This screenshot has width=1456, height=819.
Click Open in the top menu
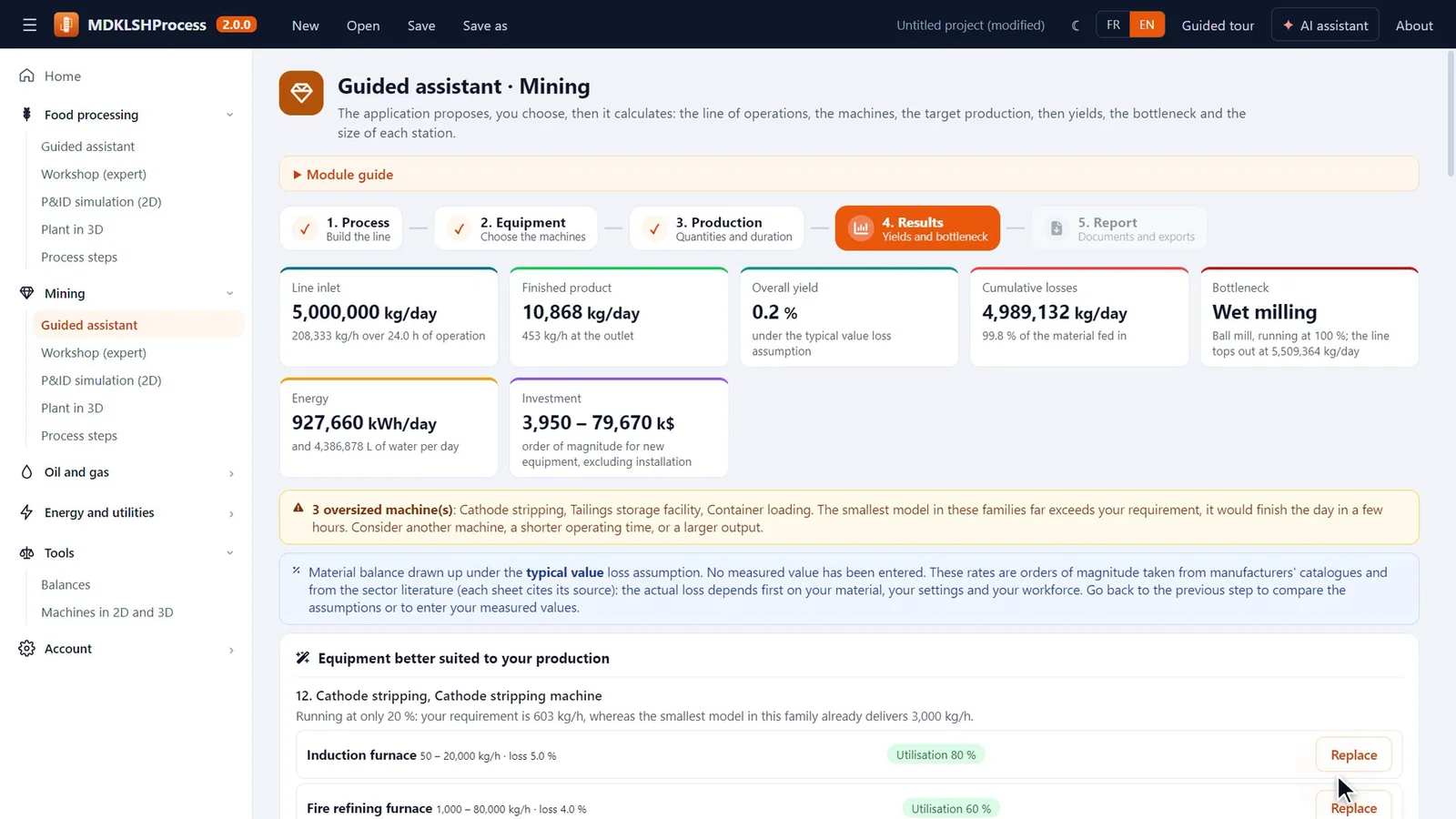coord(363,25)
